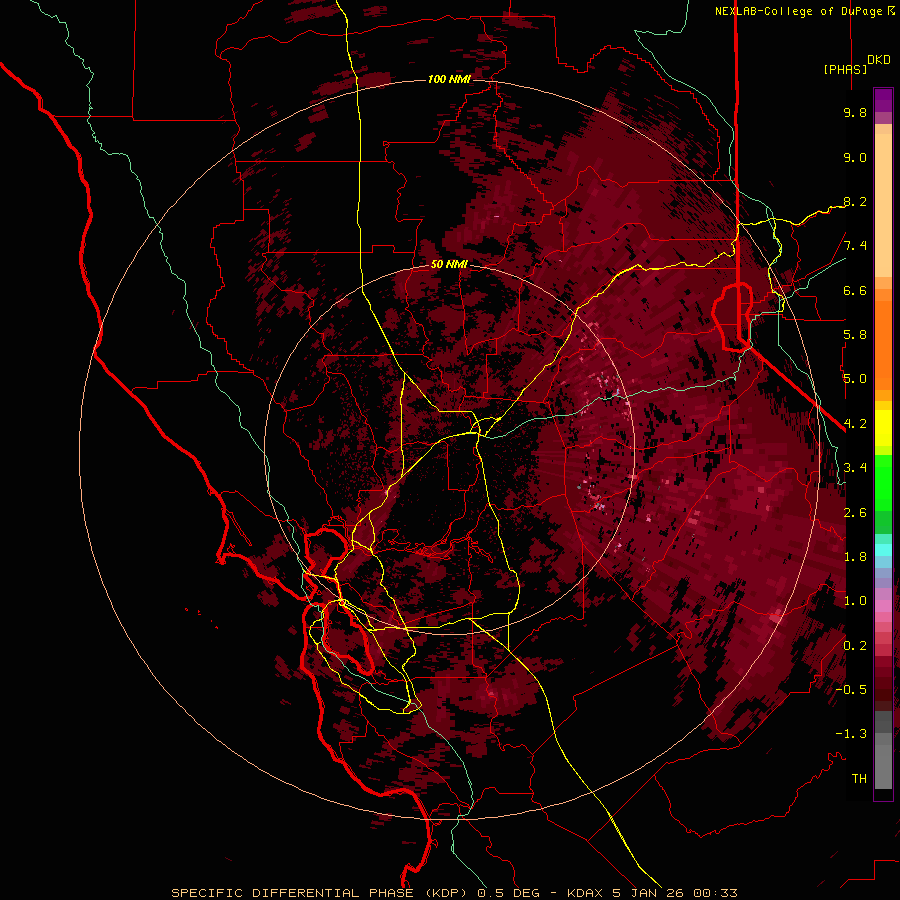This screenshot has width=900, height=900.
Task: Click the 00:33 timestamp in the caption
Action: pos(714,893)
